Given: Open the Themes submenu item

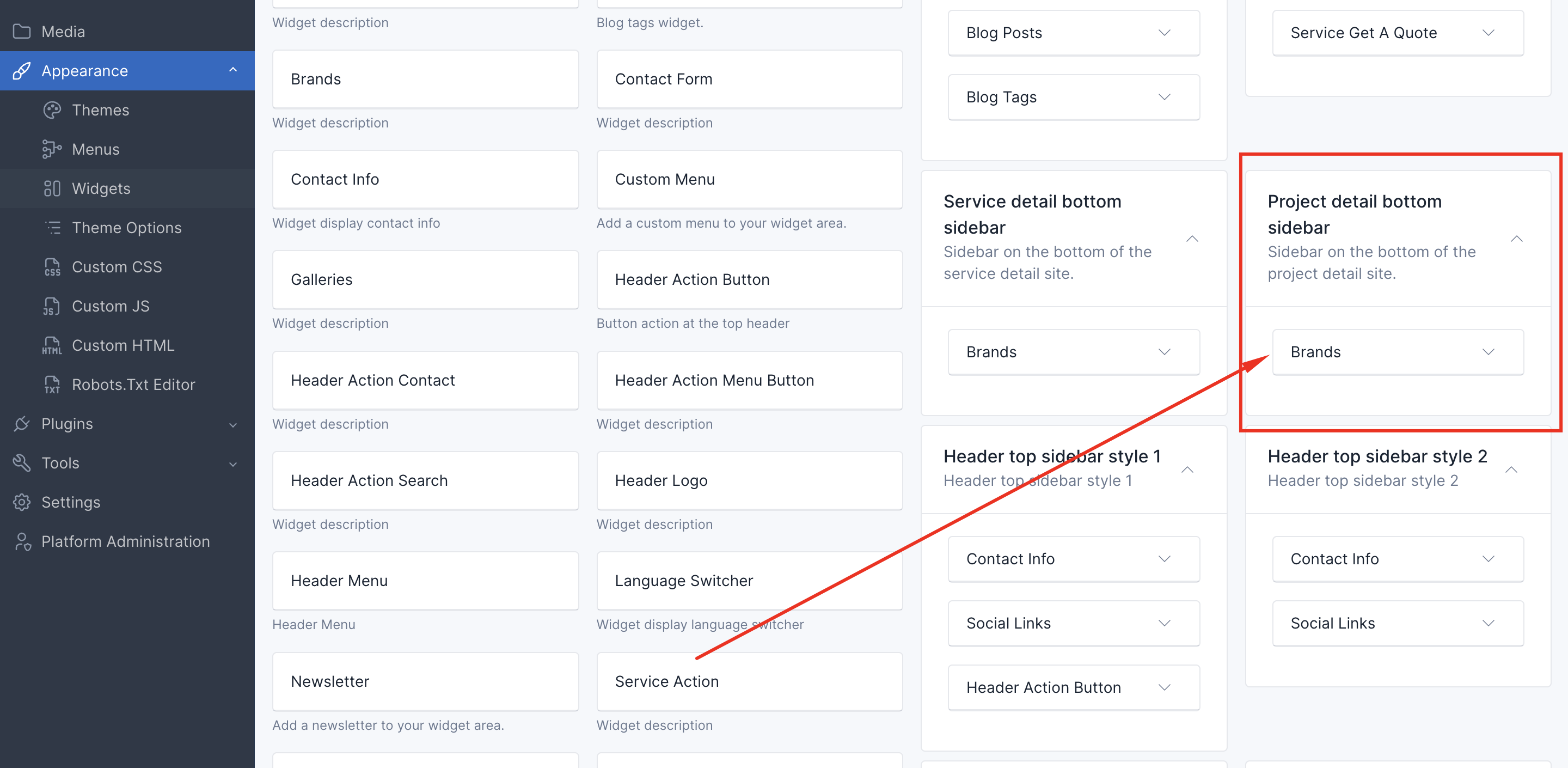Looking at the screenshot, I should click(x=127, y=110).
